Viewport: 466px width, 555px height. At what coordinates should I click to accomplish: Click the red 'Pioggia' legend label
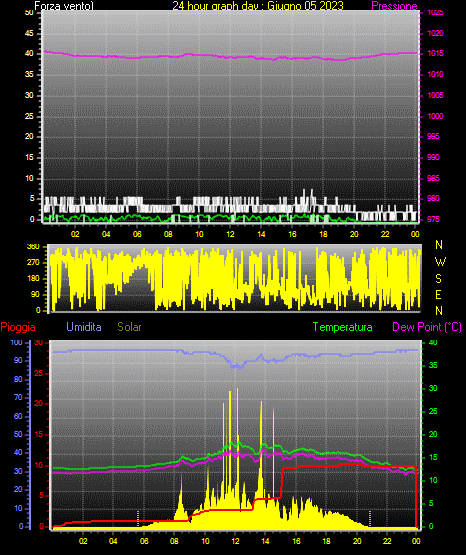coord(18,327)
